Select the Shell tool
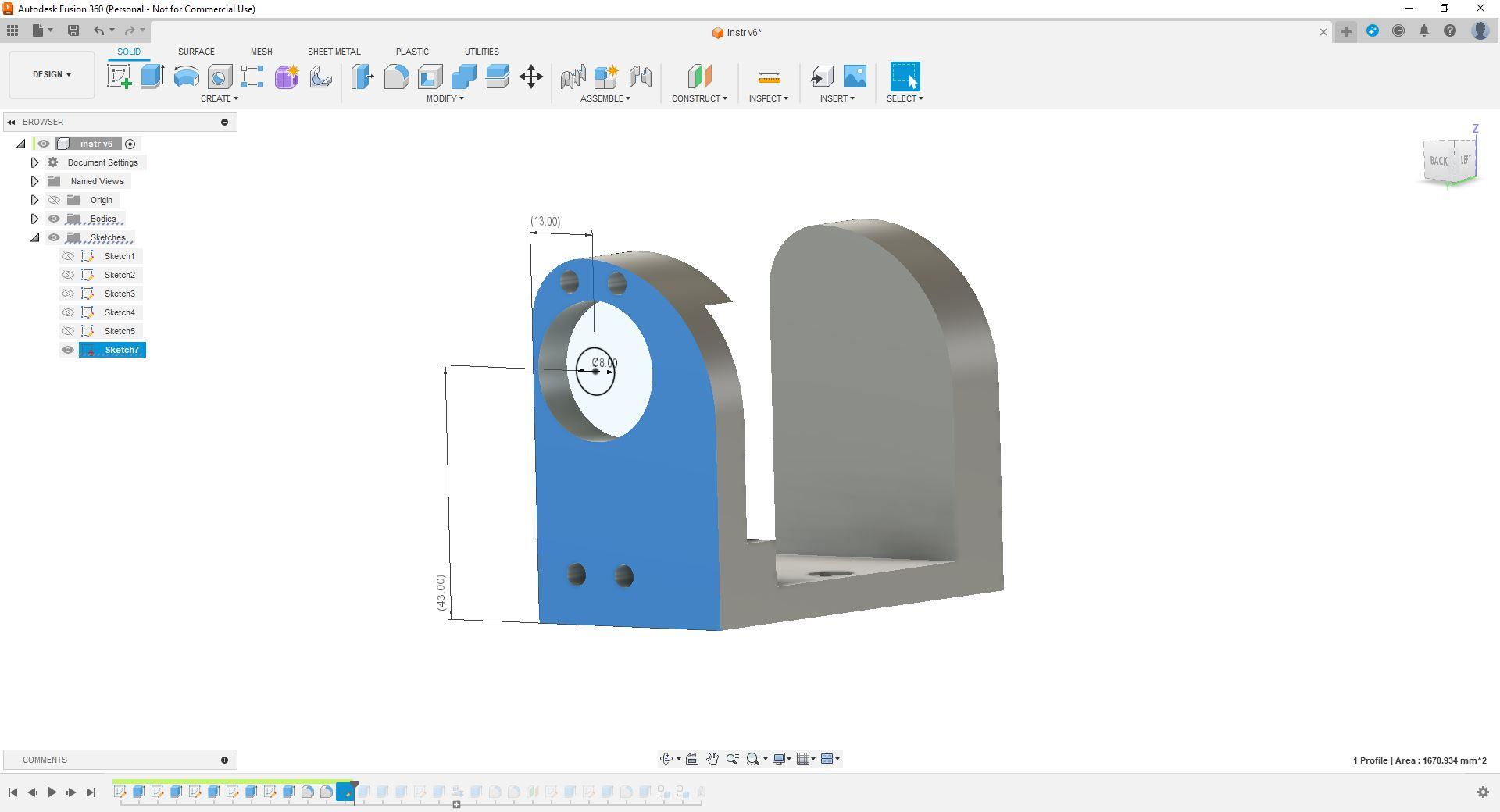Screen dimensions: 1500x812 pyautogui.click(x=430, y=77)
